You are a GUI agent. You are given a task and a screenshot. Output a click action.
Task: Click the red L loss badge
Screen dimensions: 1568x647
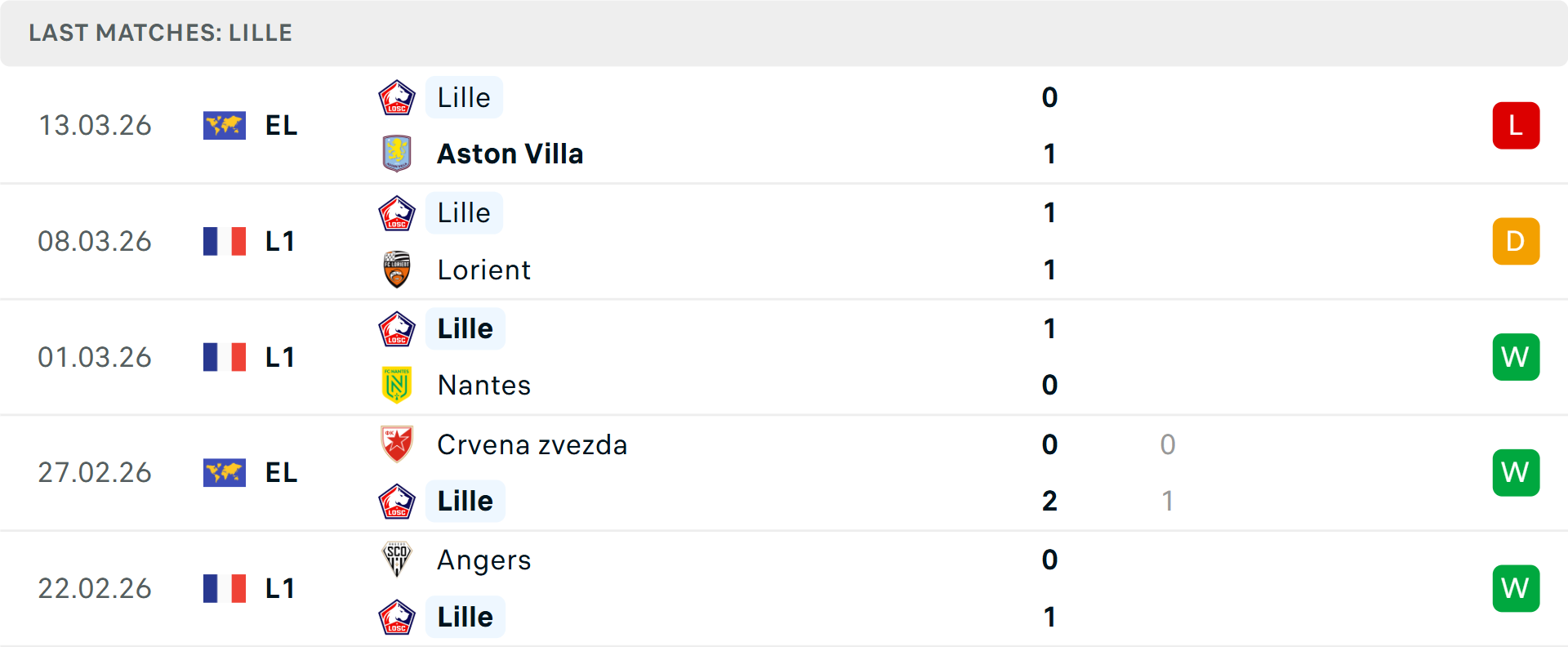(x=1516, y=126)
